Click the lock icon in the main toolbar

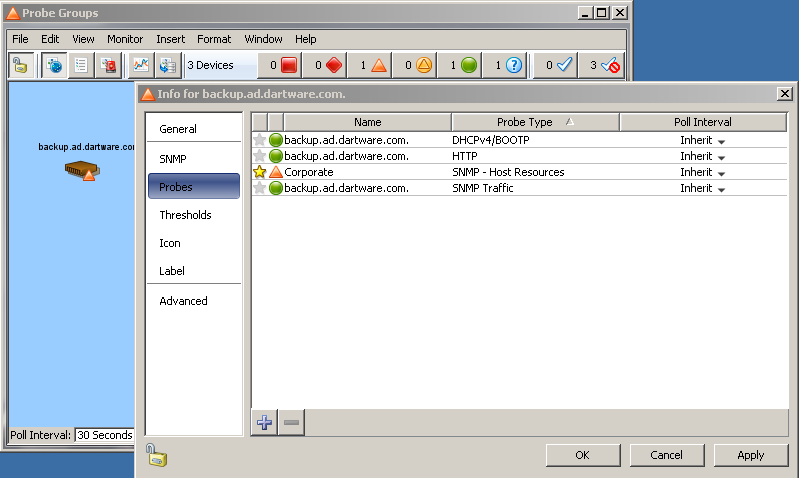(20, 65)
